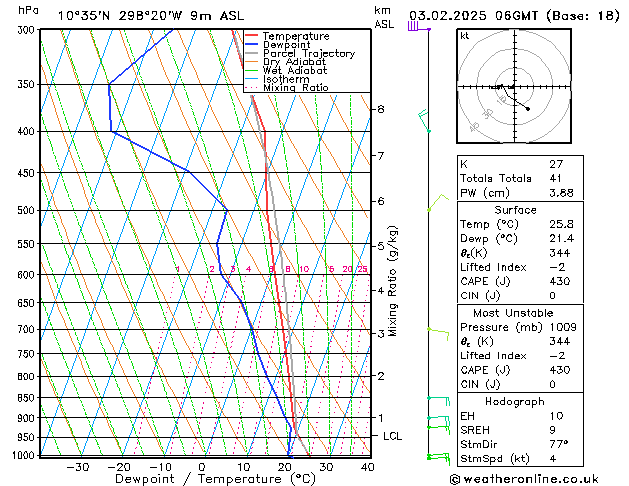Click the StmSpd (kt) value 4
Image resolution: width=629 pixels, height=486 pixels.
[x=553, y=459]
